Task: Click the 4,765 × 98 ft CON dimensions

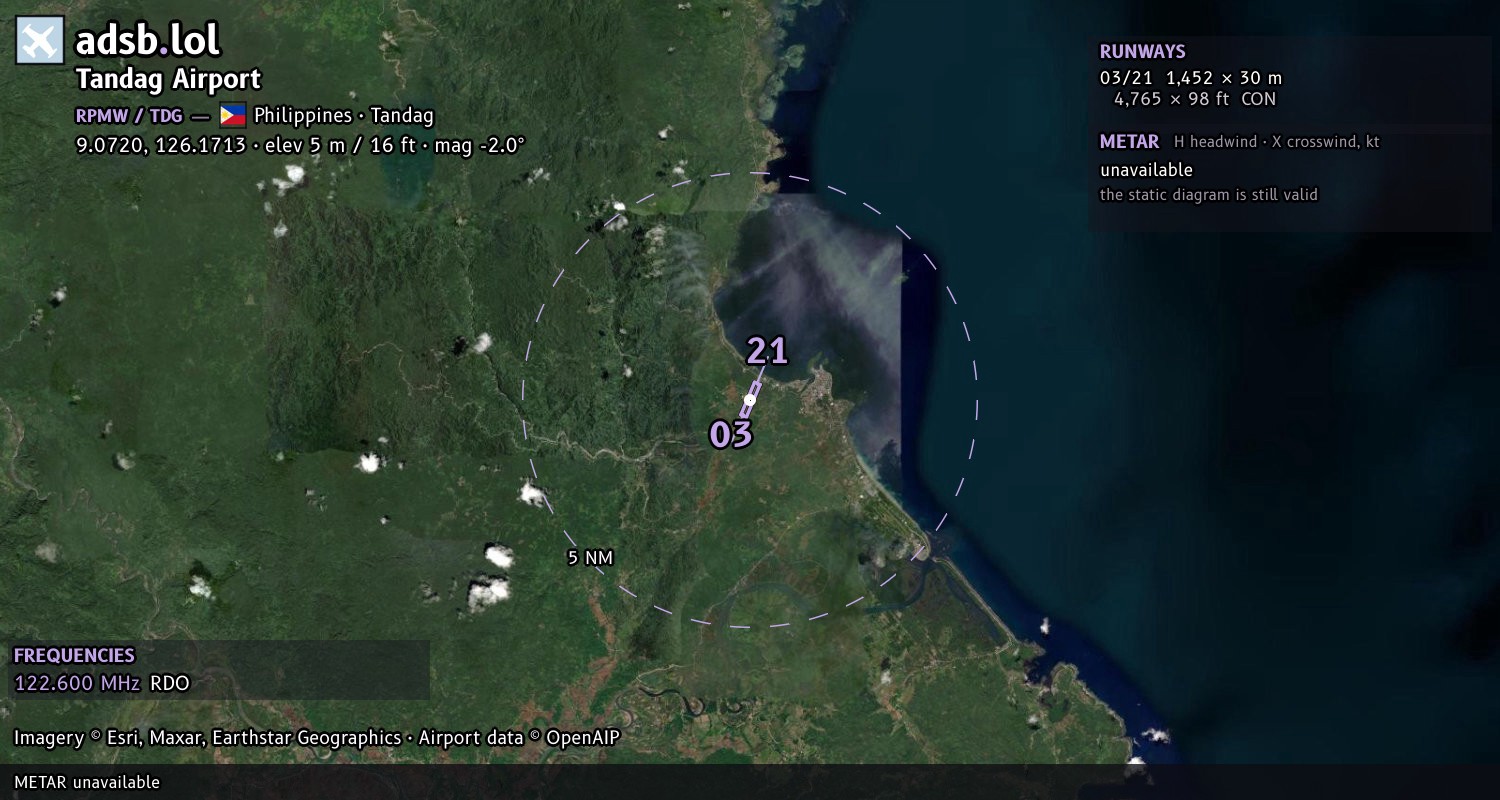Action: (x=1195, y=99)
